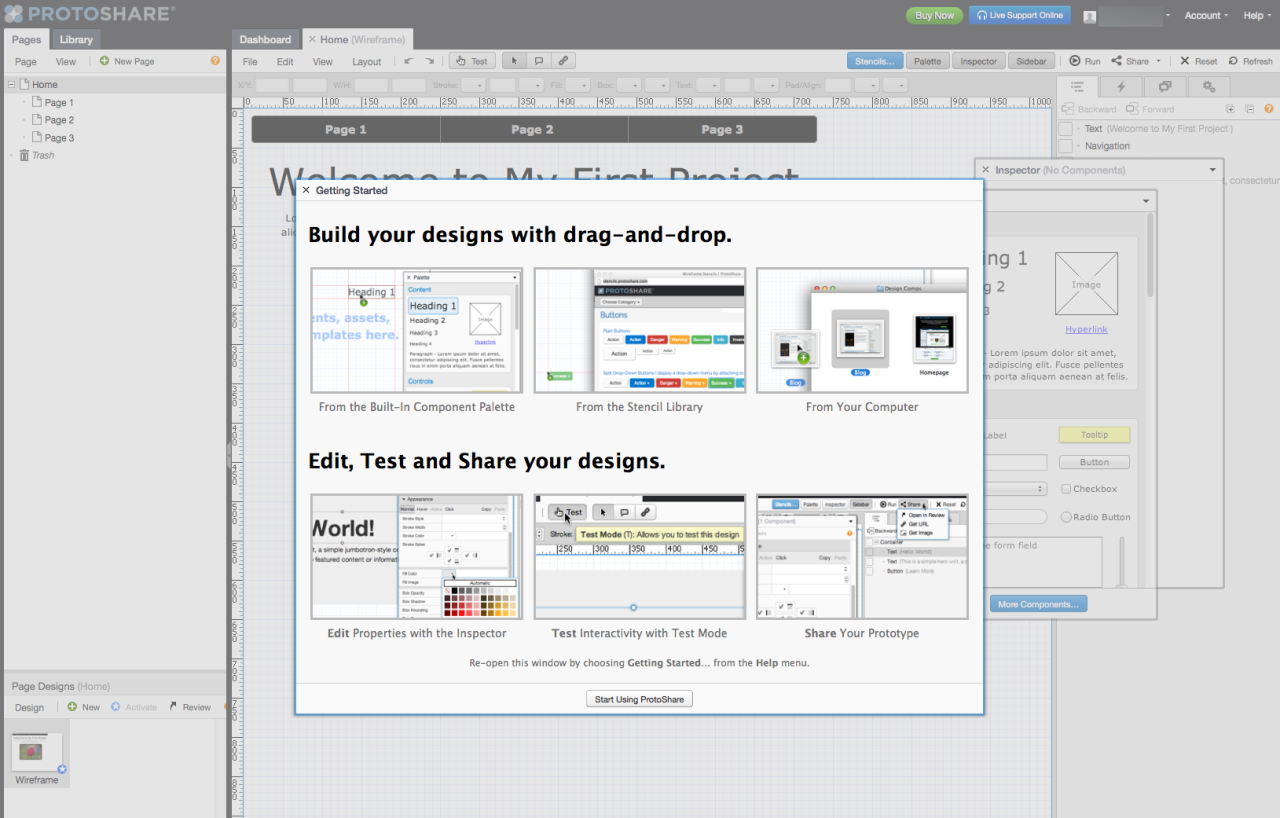
Task: Select the comment annotation tool
Action: tap(539, 61)
